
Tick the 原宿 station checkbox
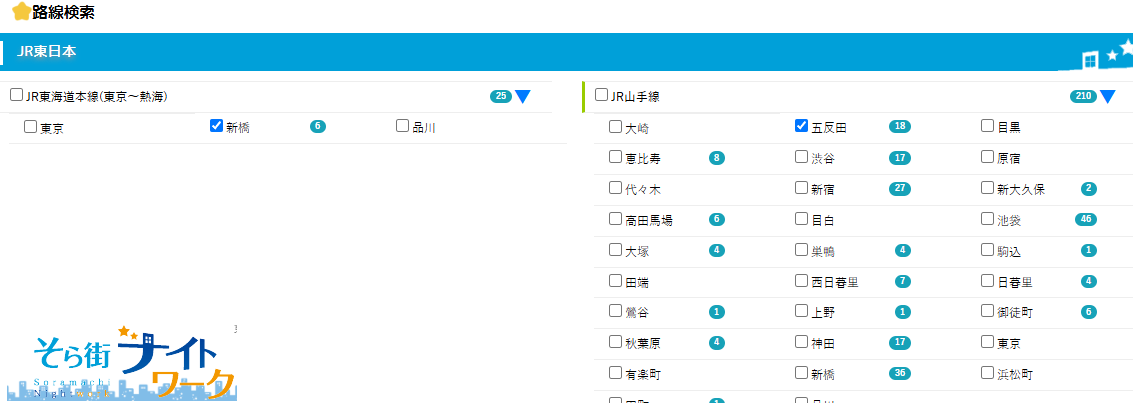click(x=988, y=156)
